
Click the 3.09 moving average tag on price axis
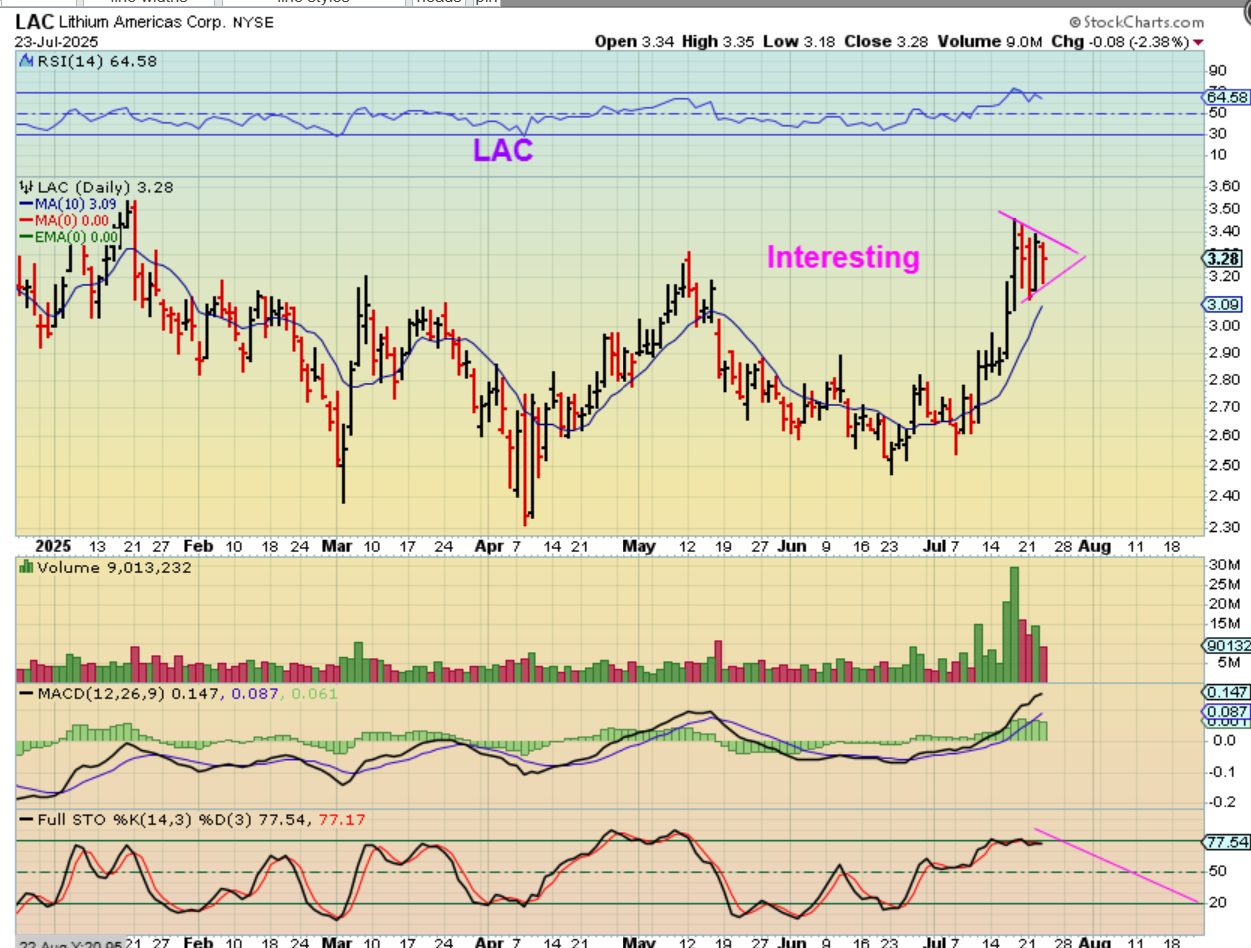pos(1223,304)
